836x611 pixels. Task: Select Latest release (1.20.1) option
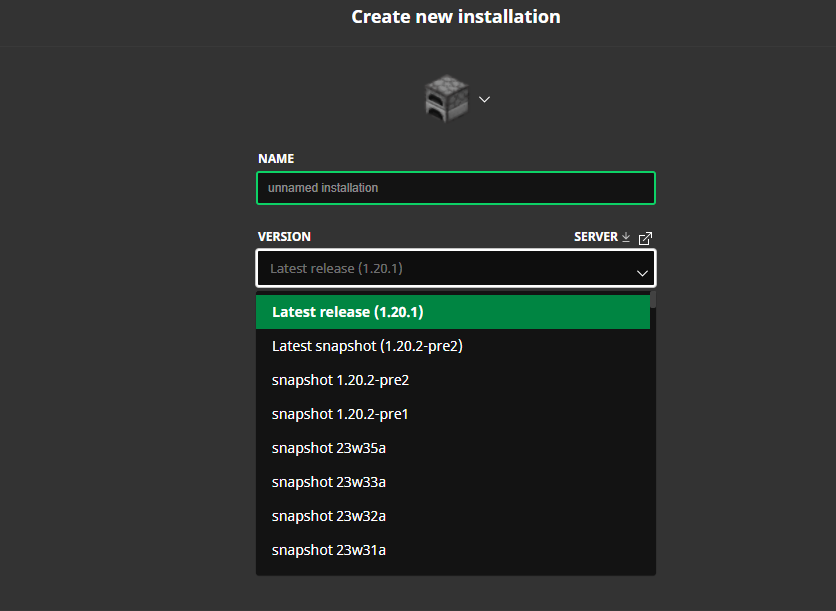(453, 312)
